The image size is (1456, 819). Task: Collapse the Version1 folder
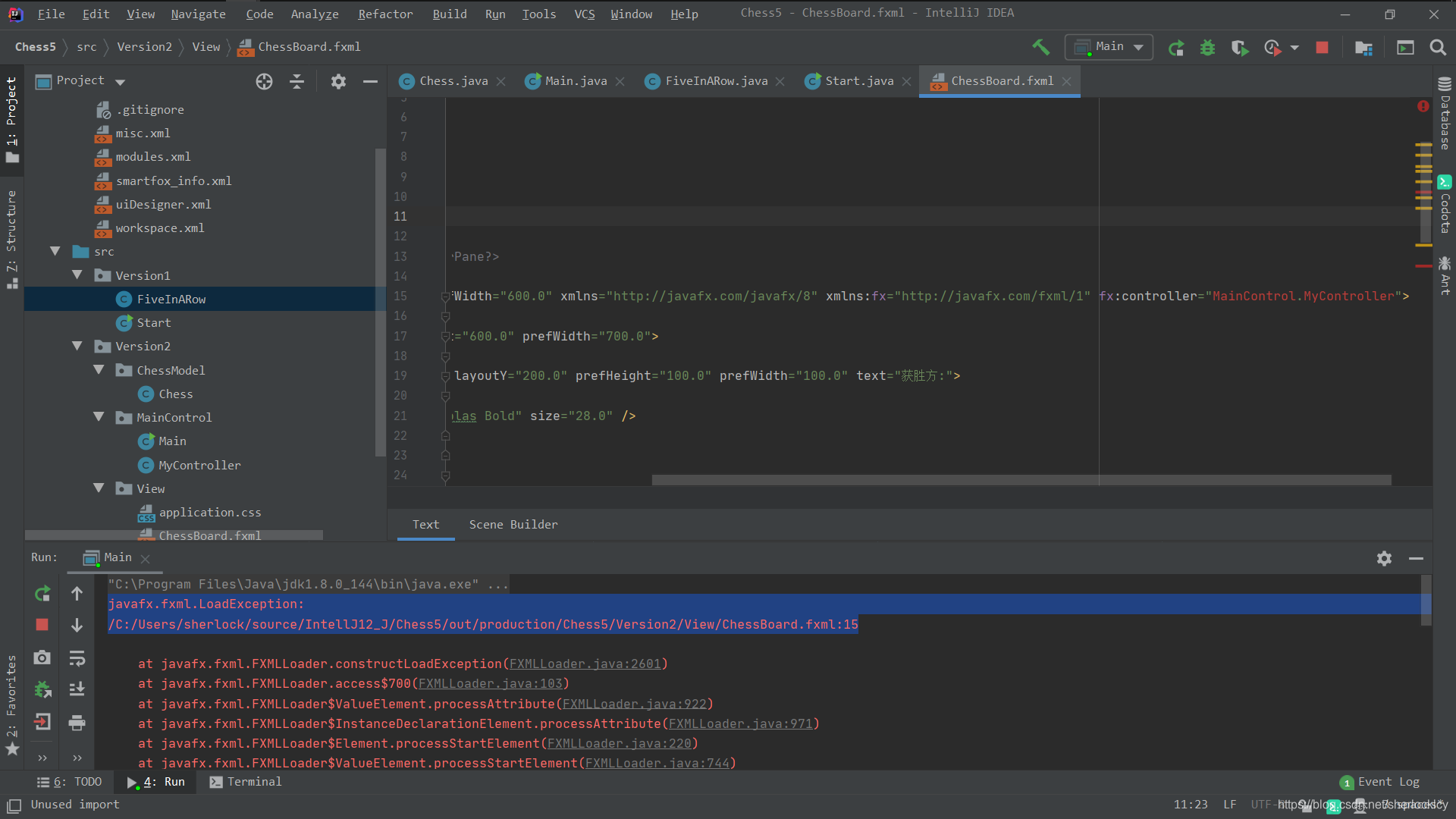(x=77, y=275)
